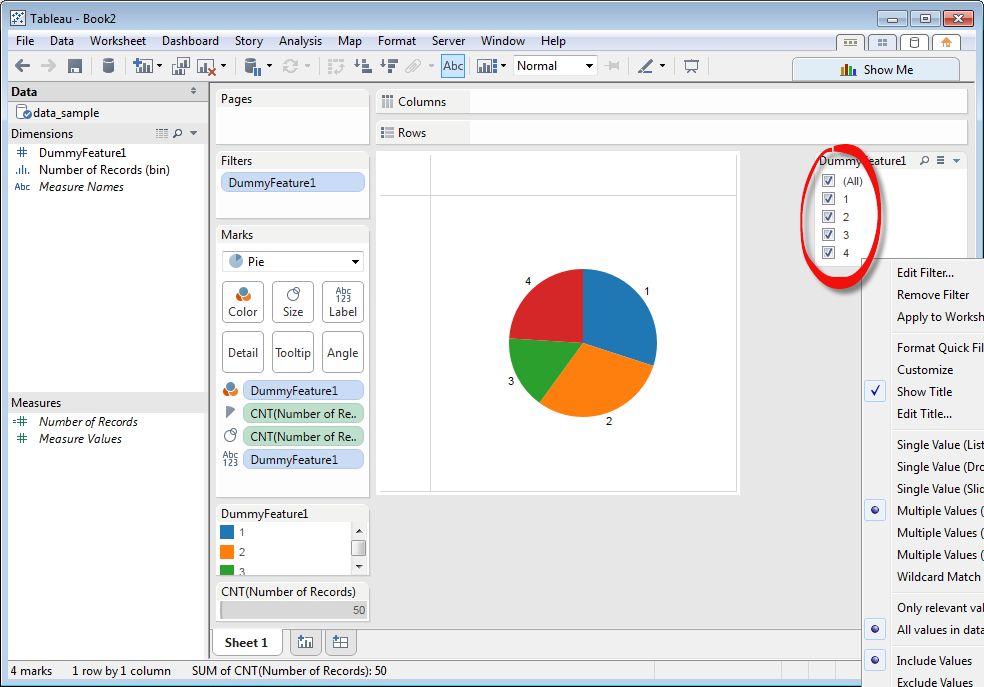
Task: Click the highlight pen toolbar icon
Action: pos(646,66)
